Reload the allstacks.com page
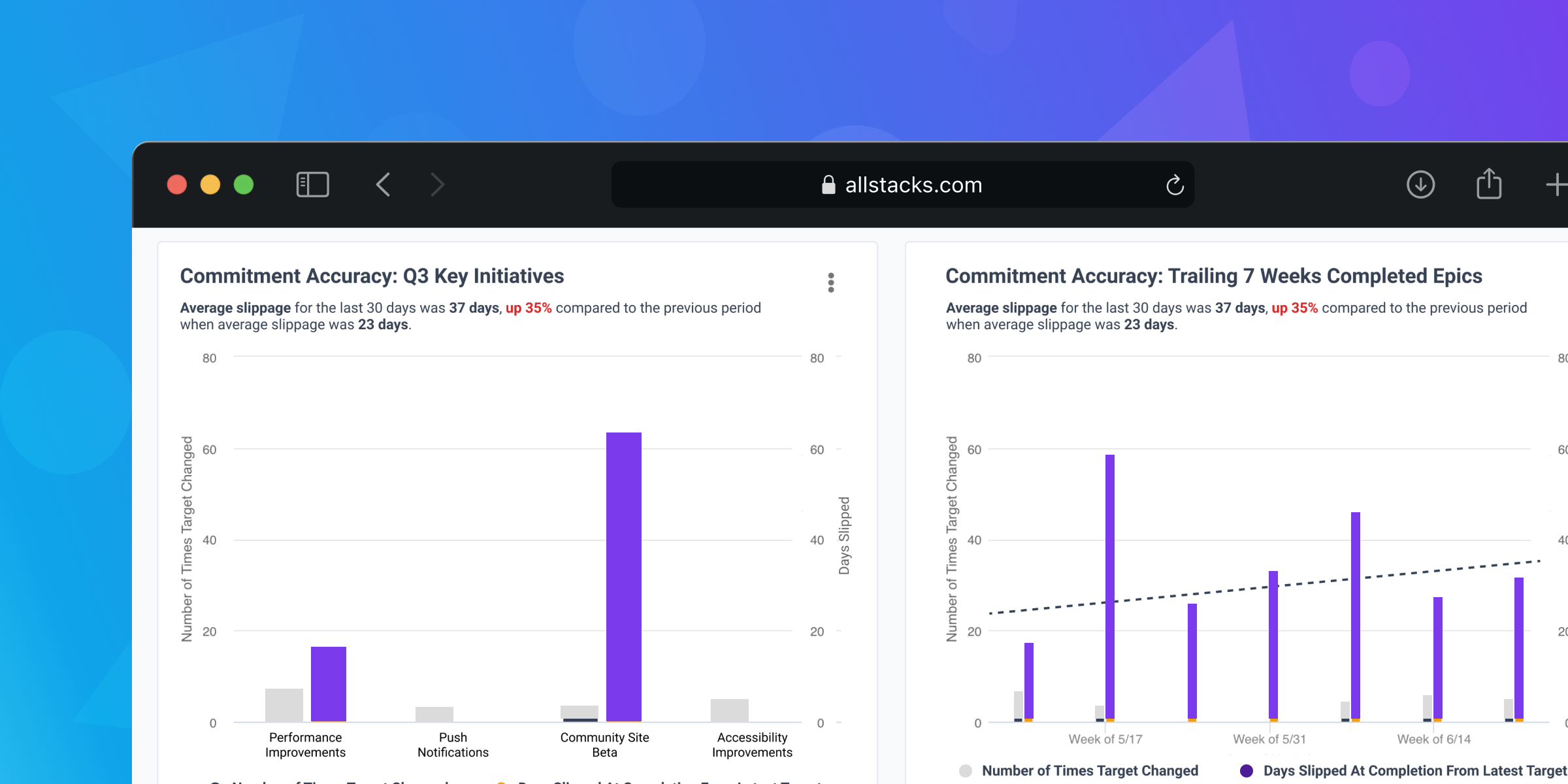 click(x=1175, y=185)
